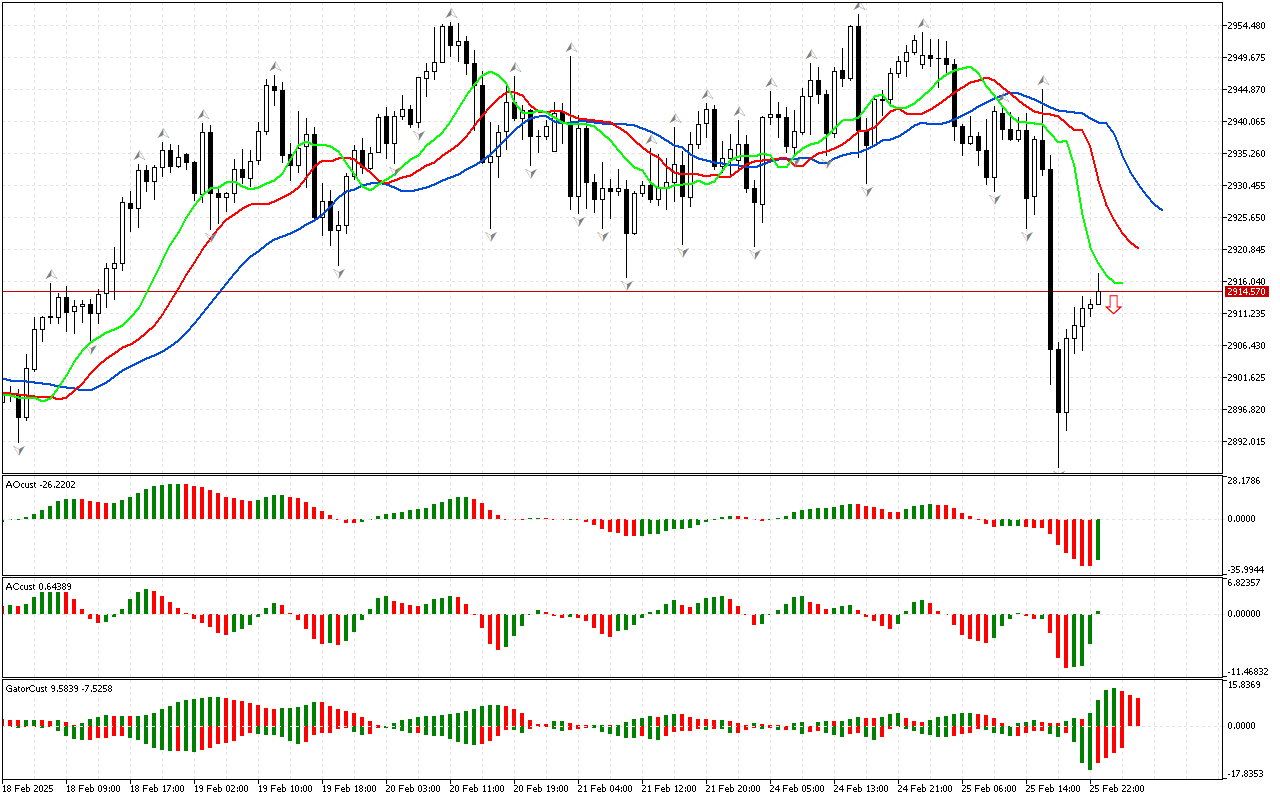
Task: Select the 2940.065 price axis label
Action: click(1248, 122)
